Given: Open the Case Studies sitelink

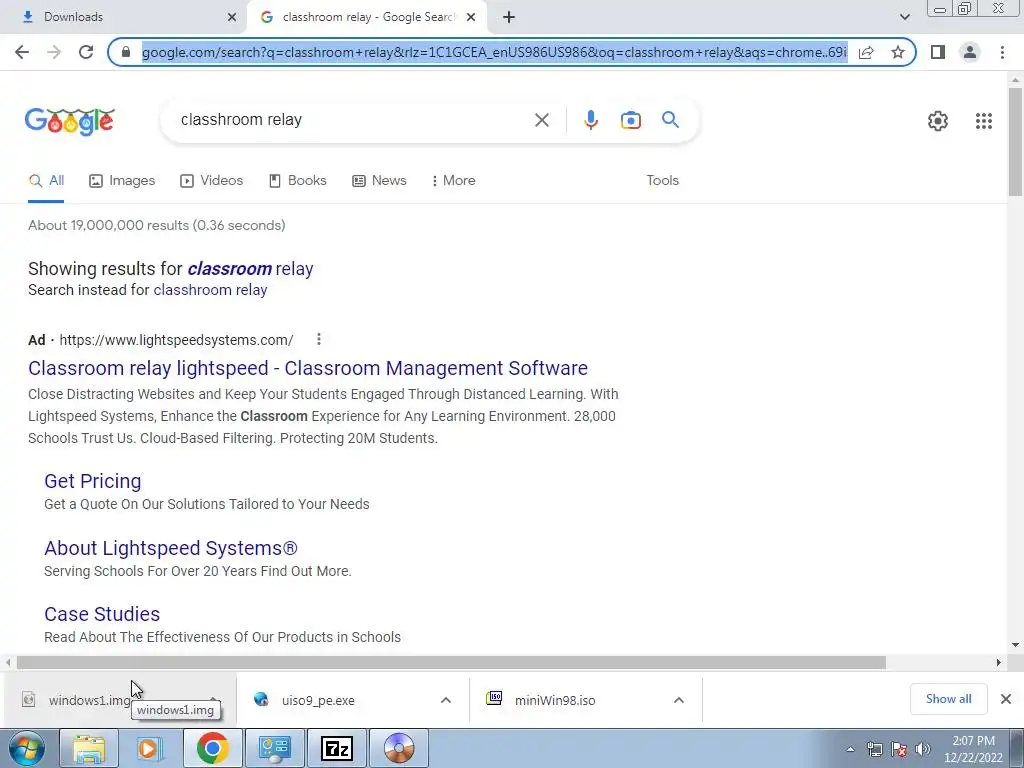Looking at the screenshot, I should tap(102, 614).
